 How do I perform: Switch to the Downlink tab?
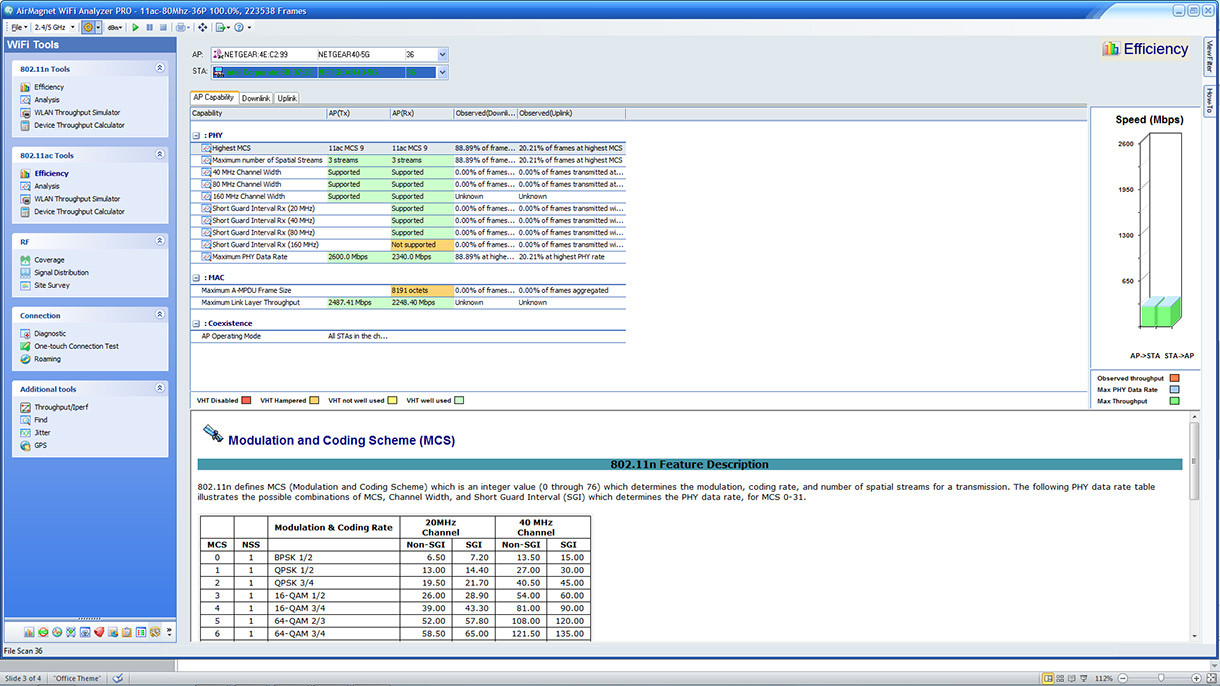[256, 99]
